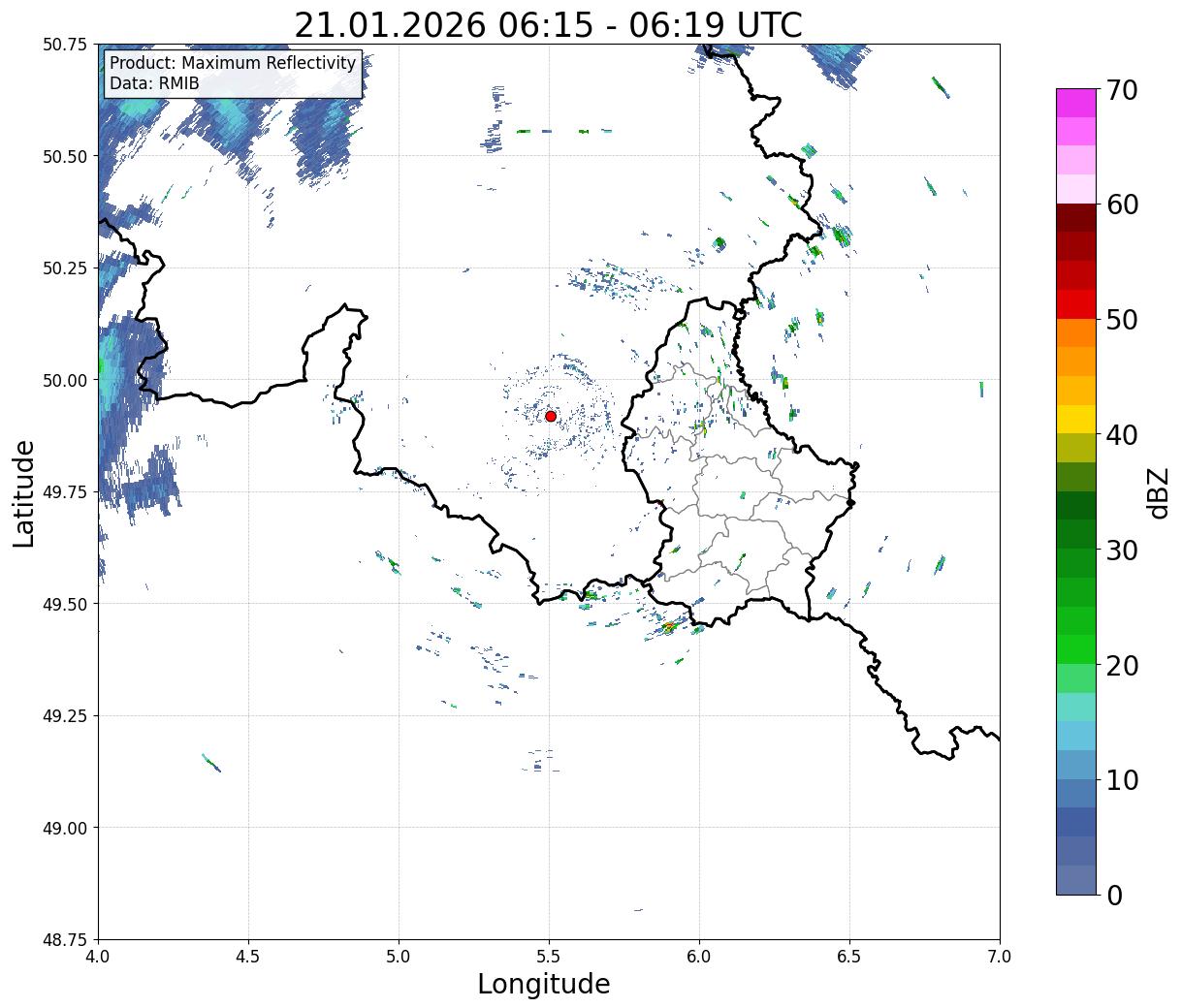The width and height of the screenshot is (1182, 1008).
Task: Click the longitude tick label 5.0
Action: (399, 957)
